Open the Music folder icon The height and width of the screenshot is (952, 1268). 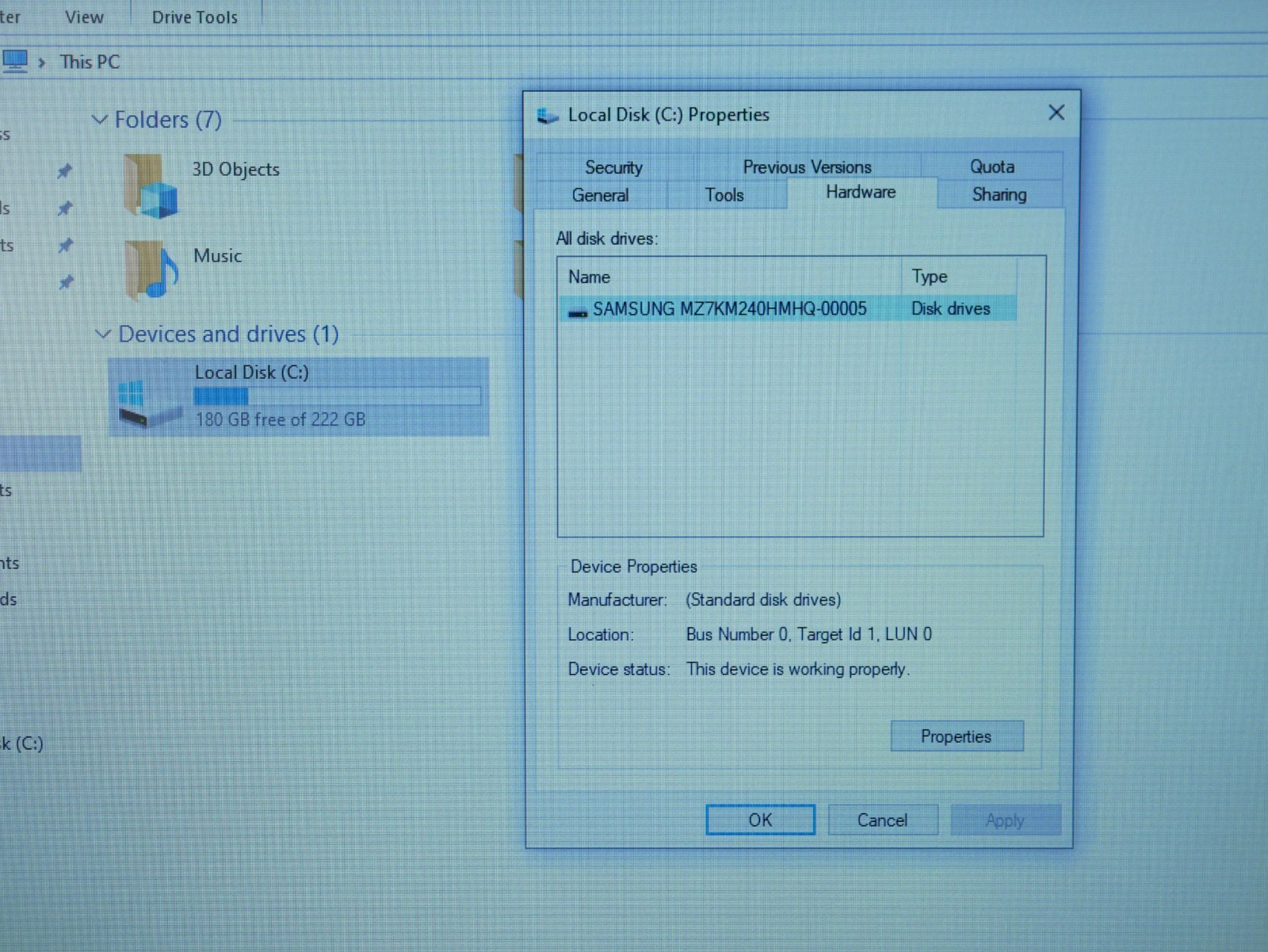click(151, 270)
